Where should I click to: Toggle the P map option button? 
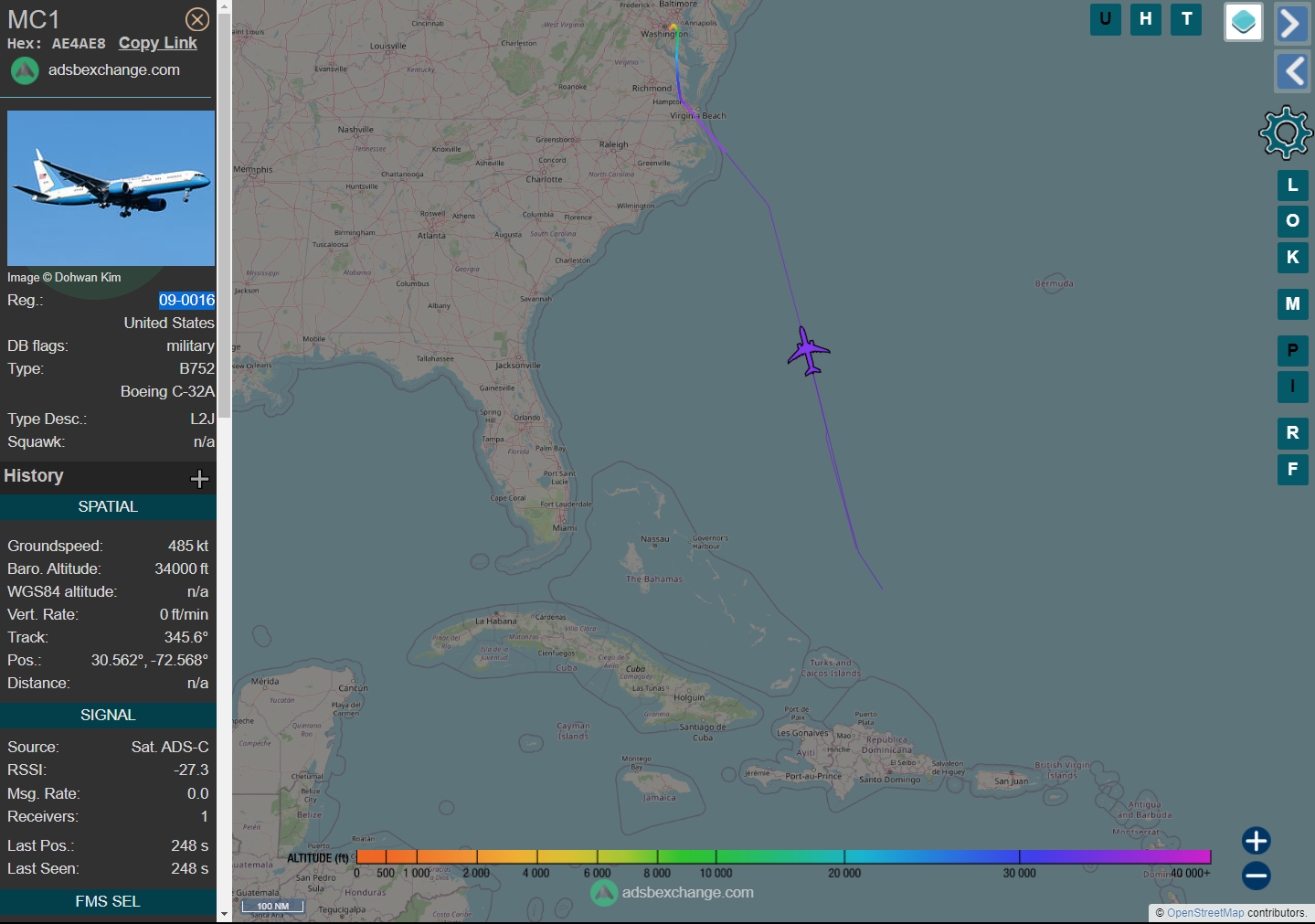click(x=1292, y=351)
